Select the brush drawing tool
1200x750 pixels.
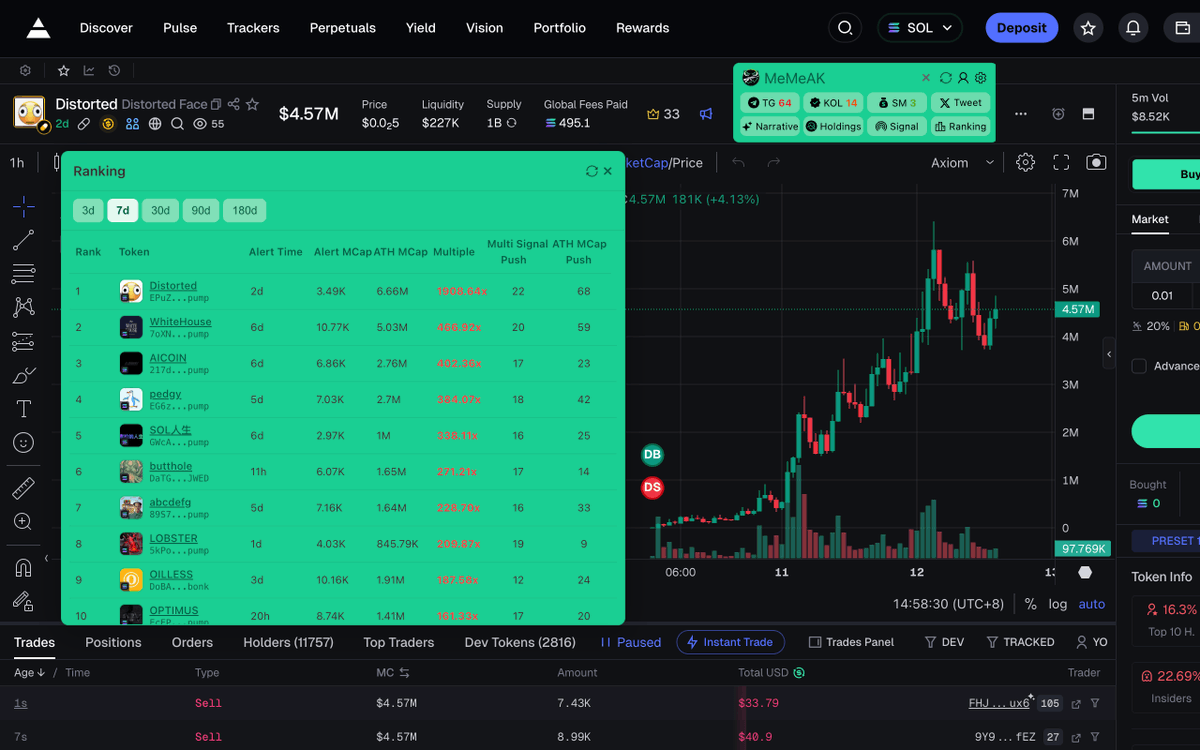point(24,376)
